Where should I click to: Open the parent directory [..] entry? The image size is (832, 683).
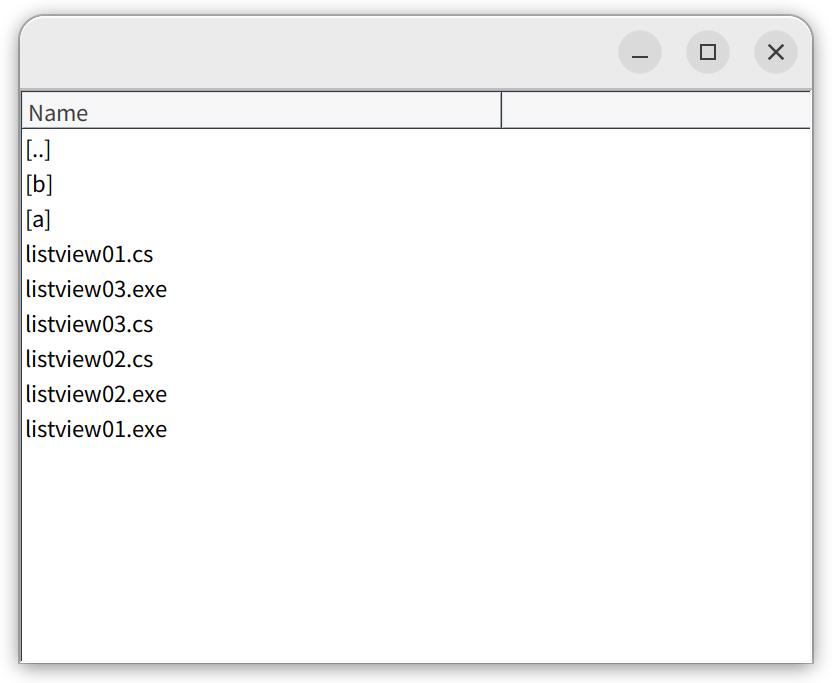38,150
